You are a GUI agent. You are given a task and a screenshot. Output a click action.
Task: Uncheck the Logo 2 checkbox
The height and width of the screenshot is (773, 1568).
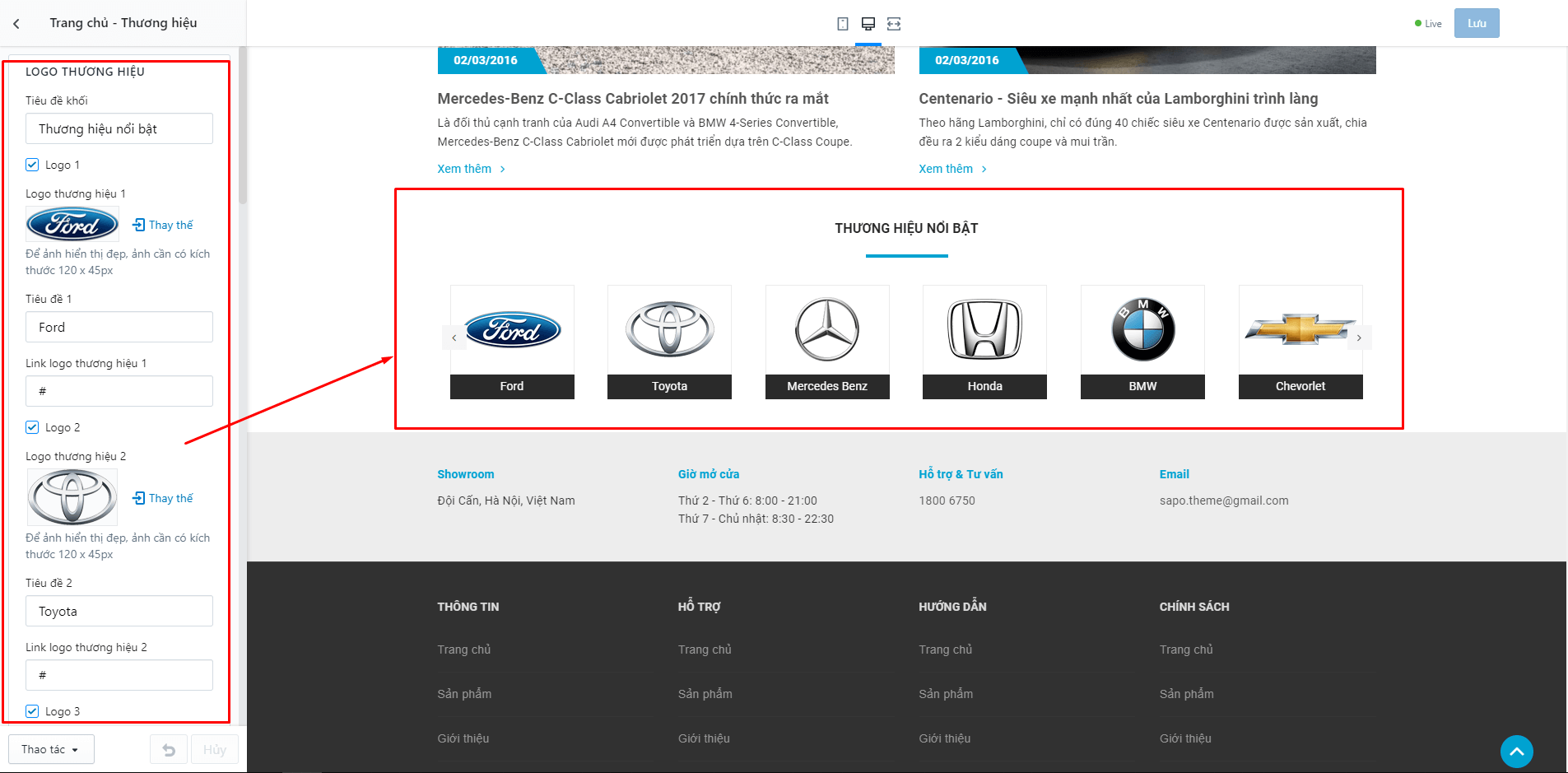click(x=32, y=427)
